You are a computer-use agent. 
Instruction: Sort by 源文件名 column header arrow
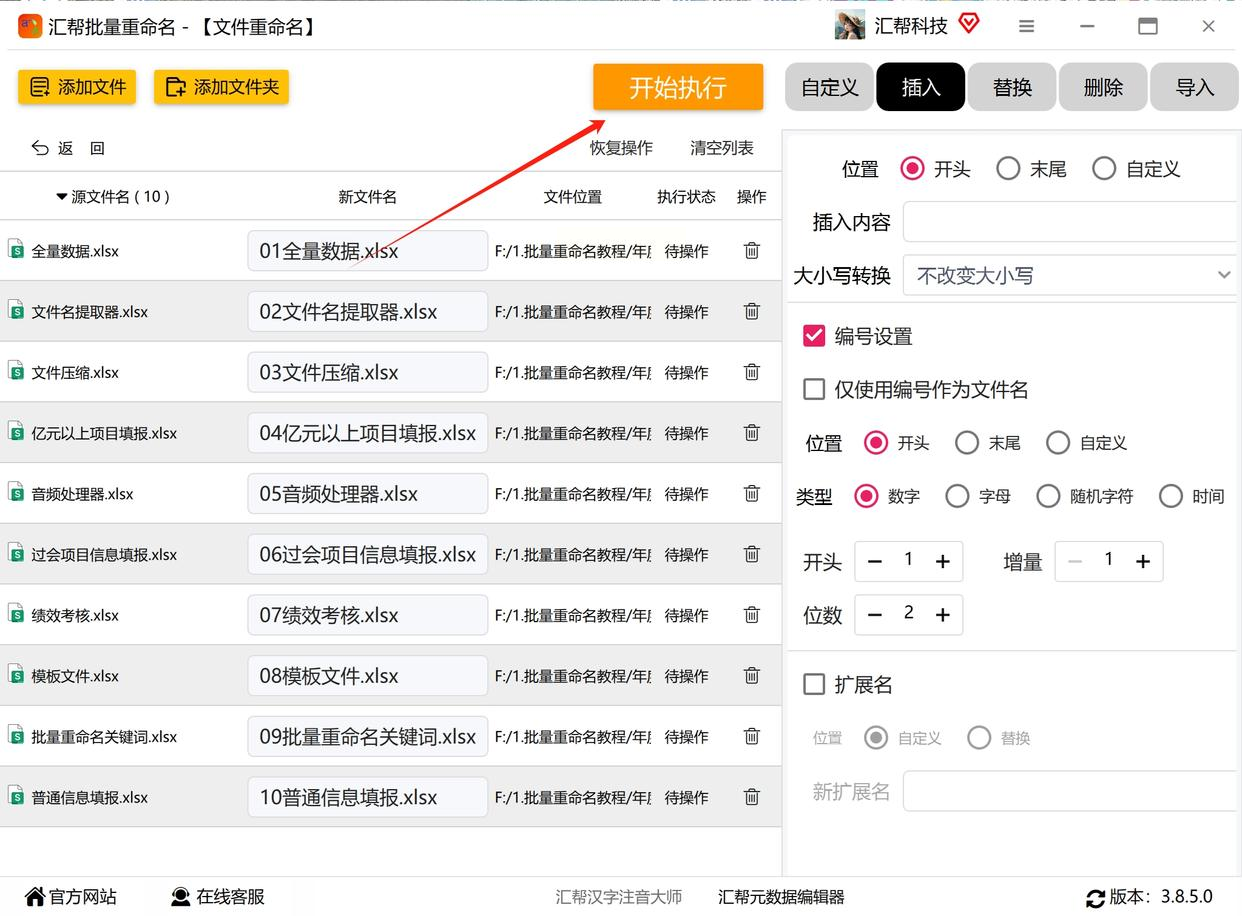pyautogui.click(x=62, y=197)
